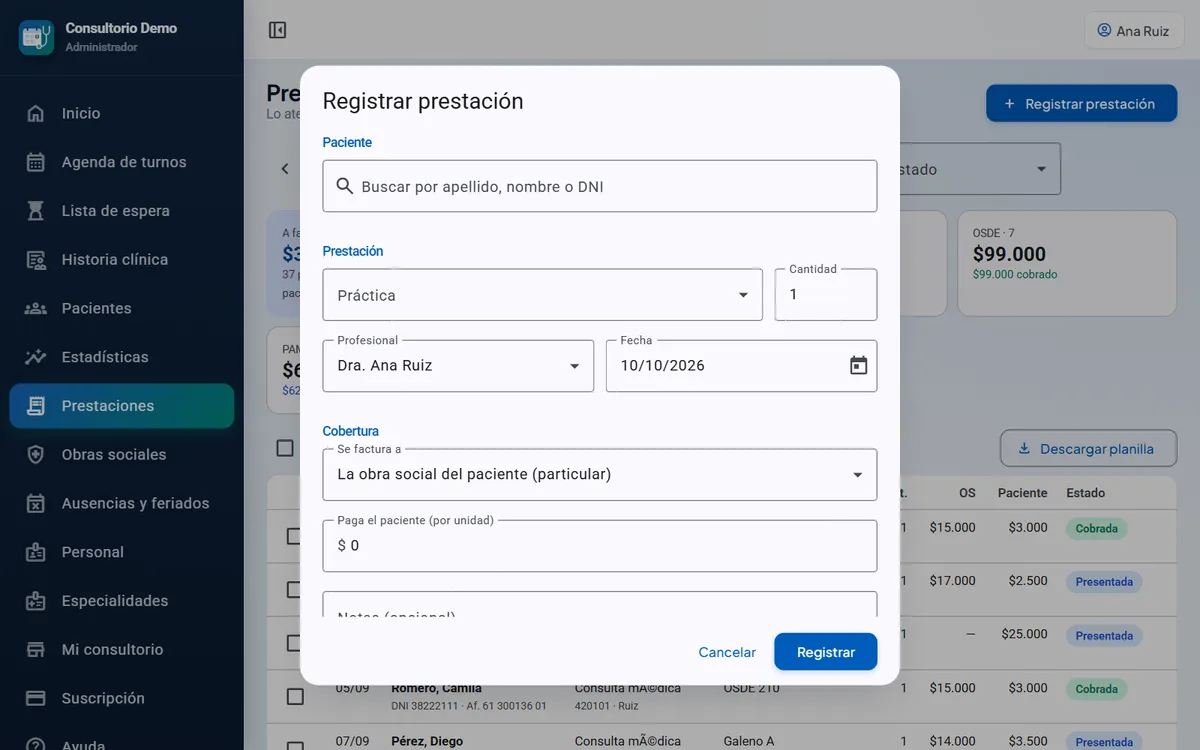Screen dimensions: 1200x750
Task: Click the Fecha date input 10/10/2026
Action: pos(742,366)
